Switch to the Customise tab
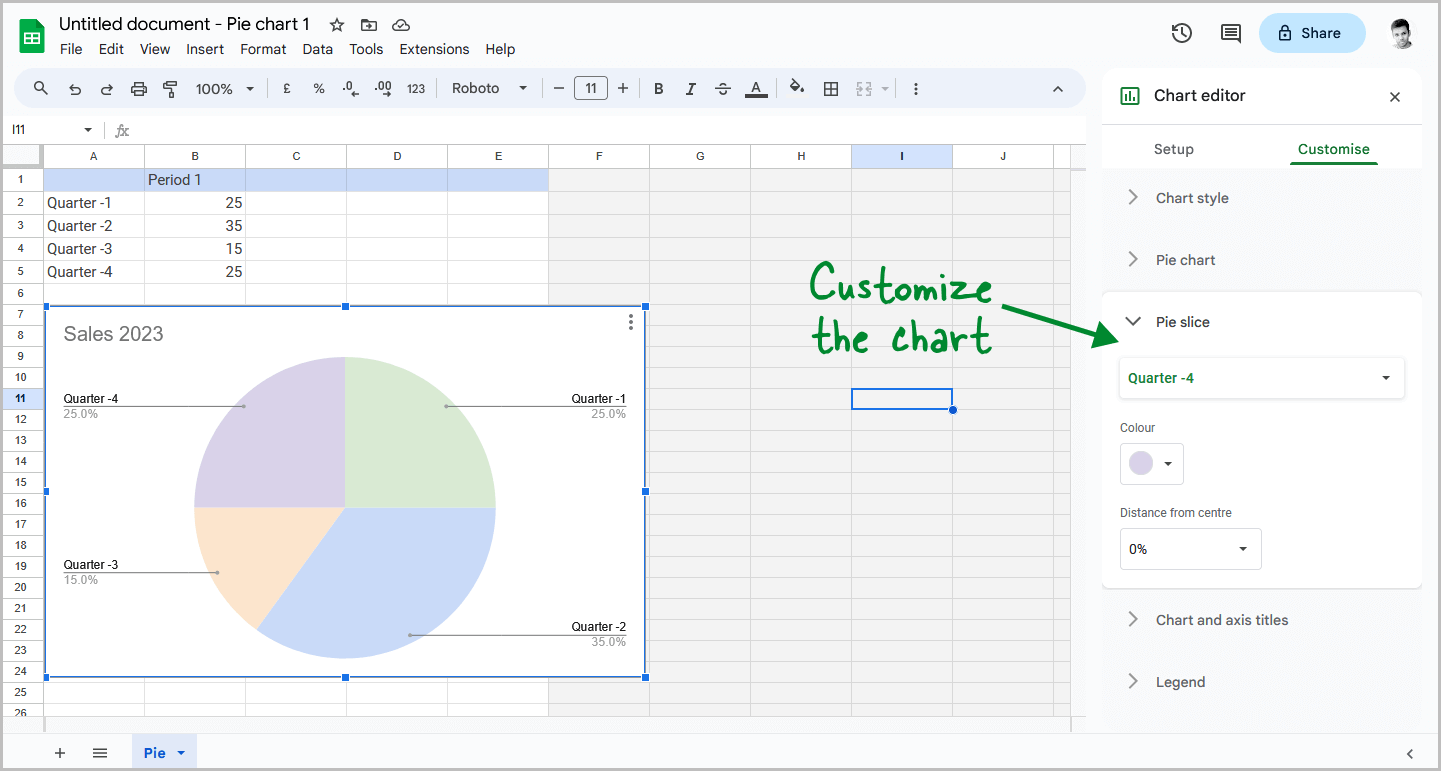This screenshot has height=771, width=1441. [1334, 149]
